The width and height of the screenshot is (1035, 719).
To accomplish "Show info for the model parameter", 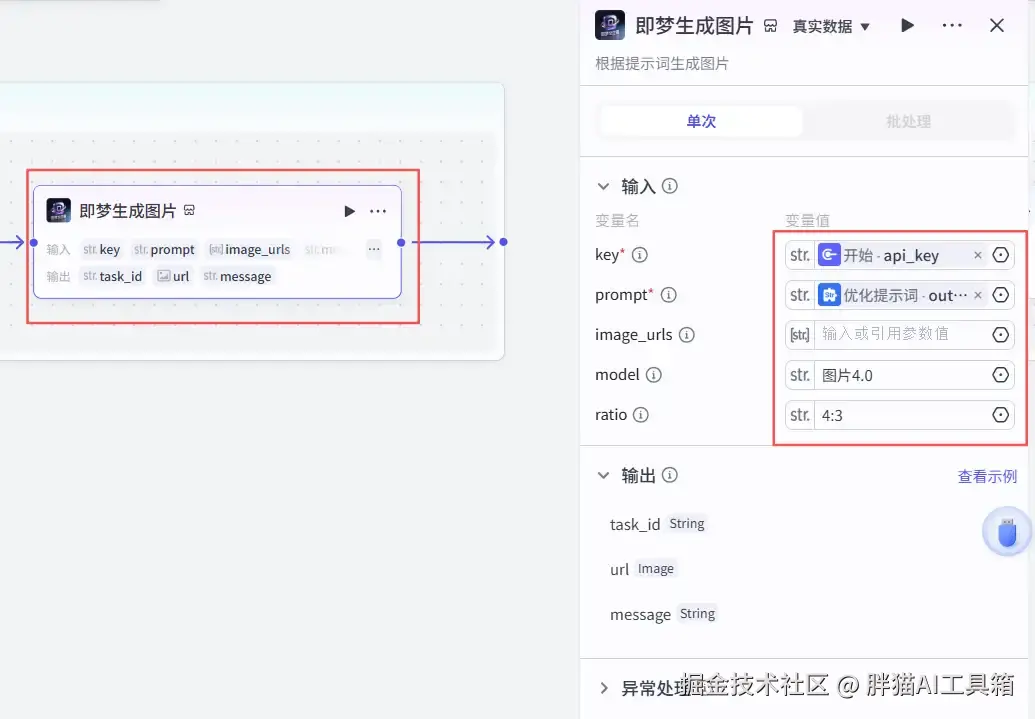I will [x=653, y=375].
